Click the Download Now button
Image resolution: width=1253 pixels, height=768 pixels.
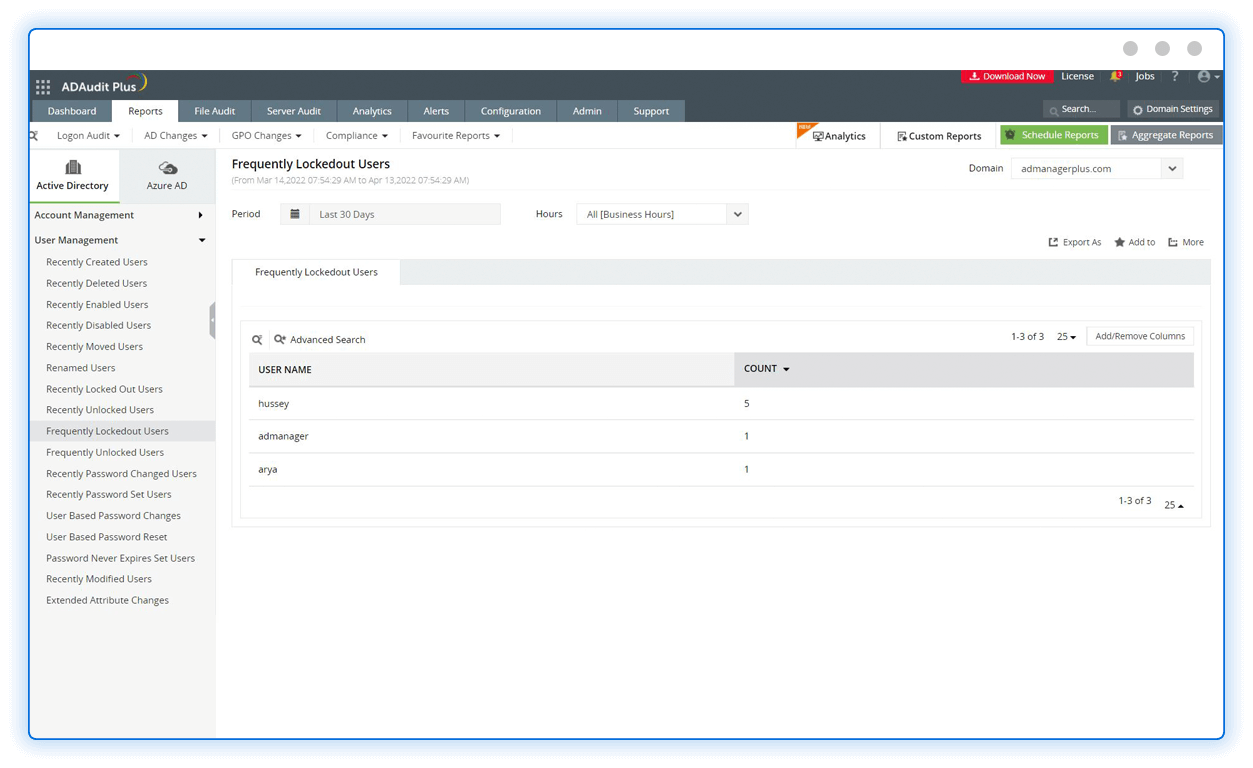coord(1007,75)
